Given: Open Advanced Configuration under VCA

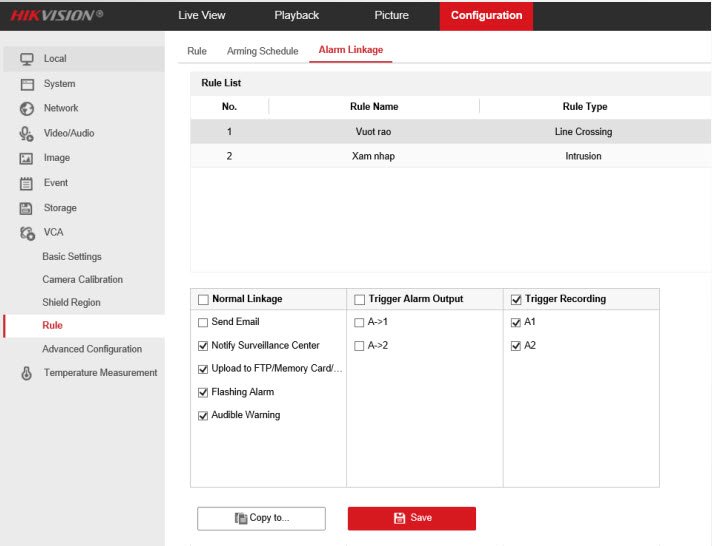Looking at the screenshot, I should click(92, 349).
